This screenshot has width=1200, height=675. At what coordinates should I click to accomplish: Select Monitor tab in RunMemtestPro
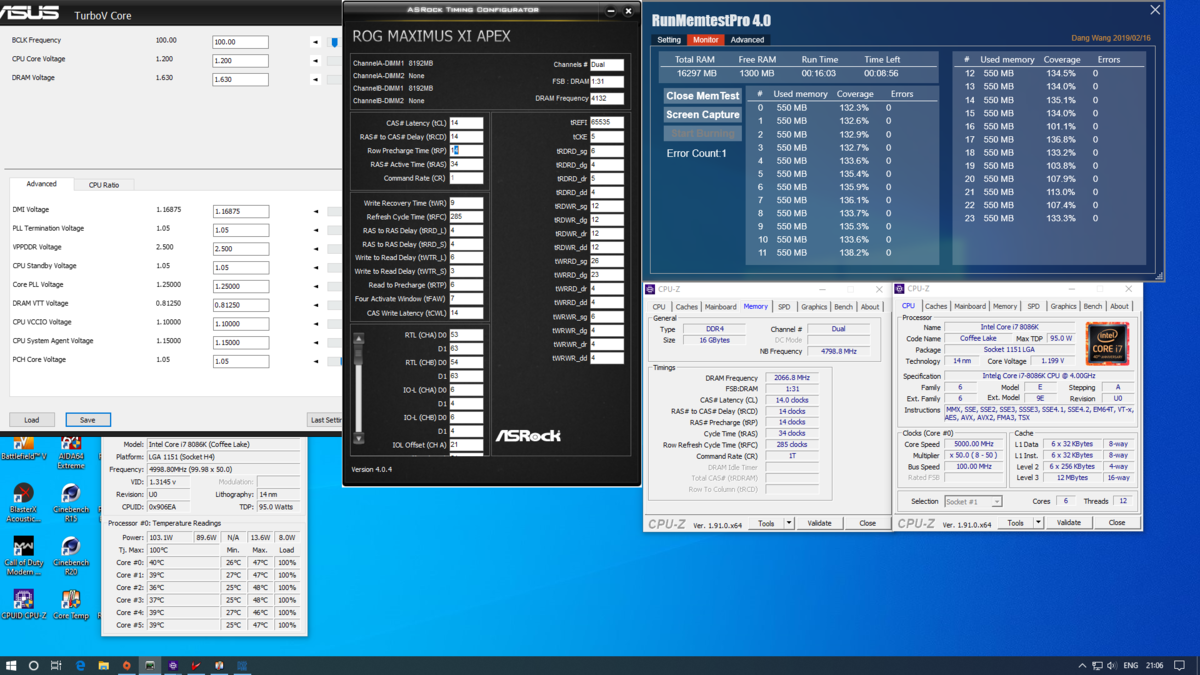(705, 40)
